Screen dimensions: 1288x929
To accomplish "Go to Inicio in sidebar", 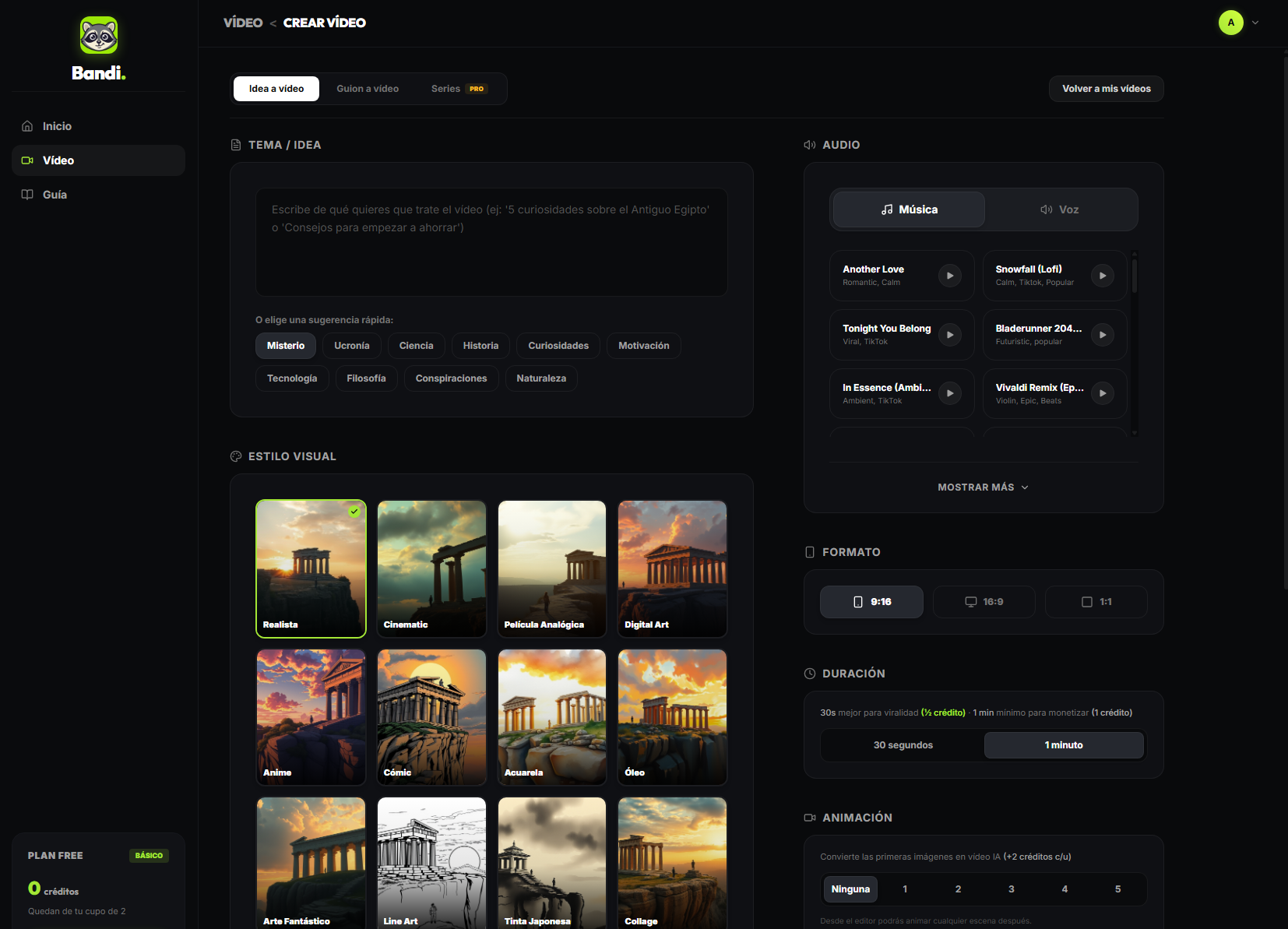I will 98,126.
